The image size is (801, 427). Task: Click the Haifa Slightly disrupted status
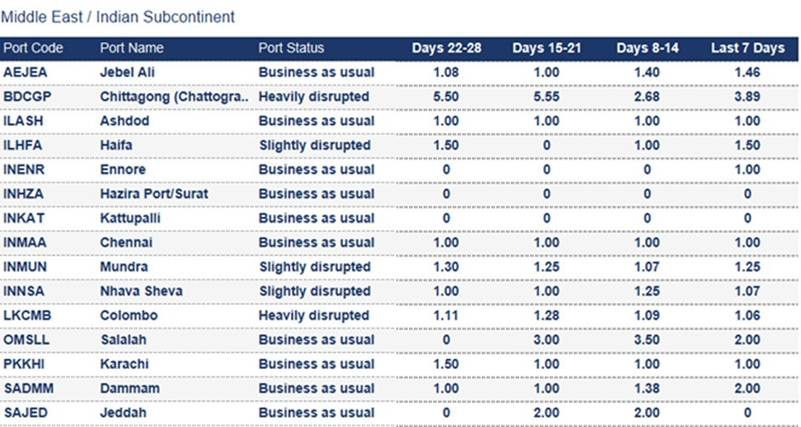pyautogui.click(x=314, y=146)
